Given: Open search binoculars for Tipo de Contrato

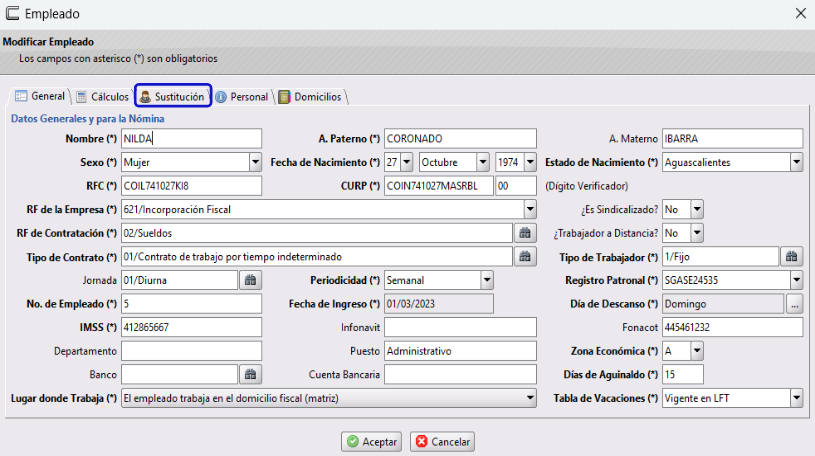Looking at the screenshot, I should point(525,257).
